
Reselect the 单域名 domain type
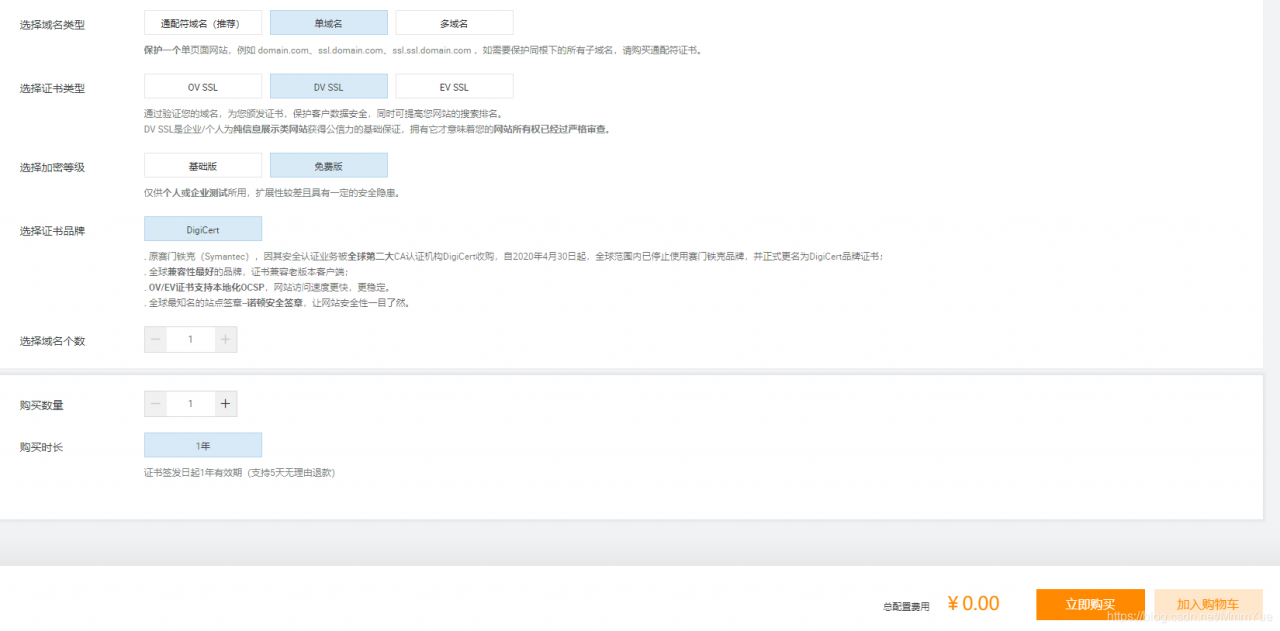(x=328, y=22)
